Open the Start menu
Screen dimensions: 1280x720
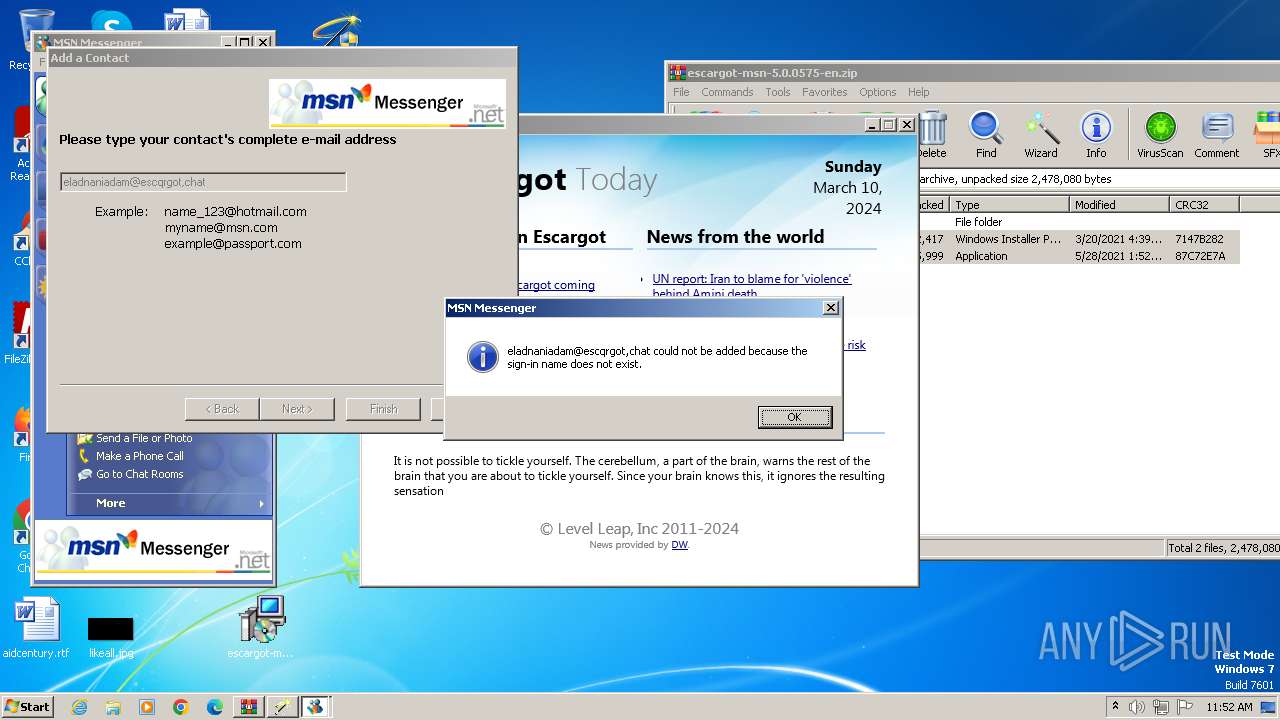click(x=27, y=706)
